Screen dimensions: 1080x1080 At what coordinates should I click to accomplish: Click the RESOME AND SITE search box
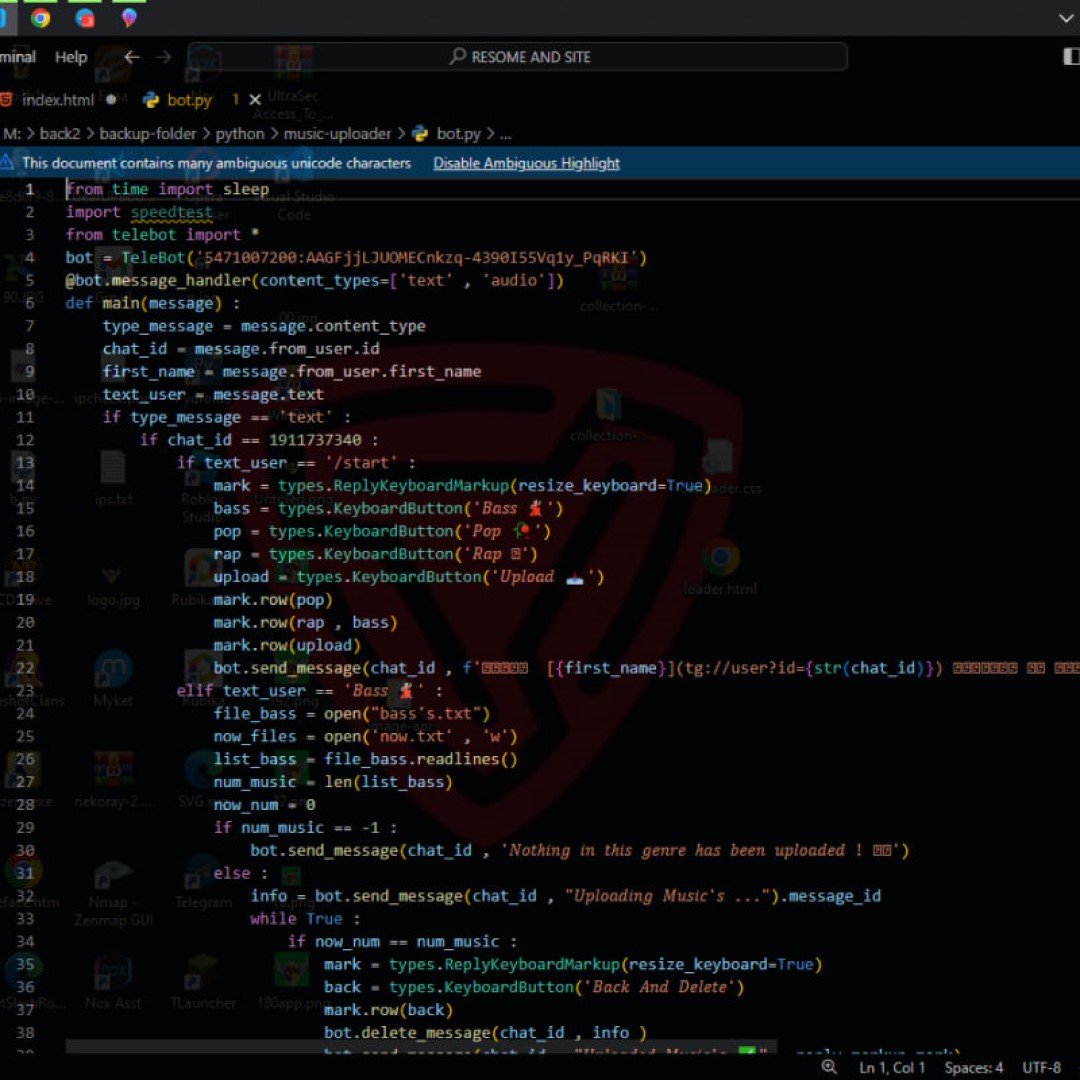(518, 56)
